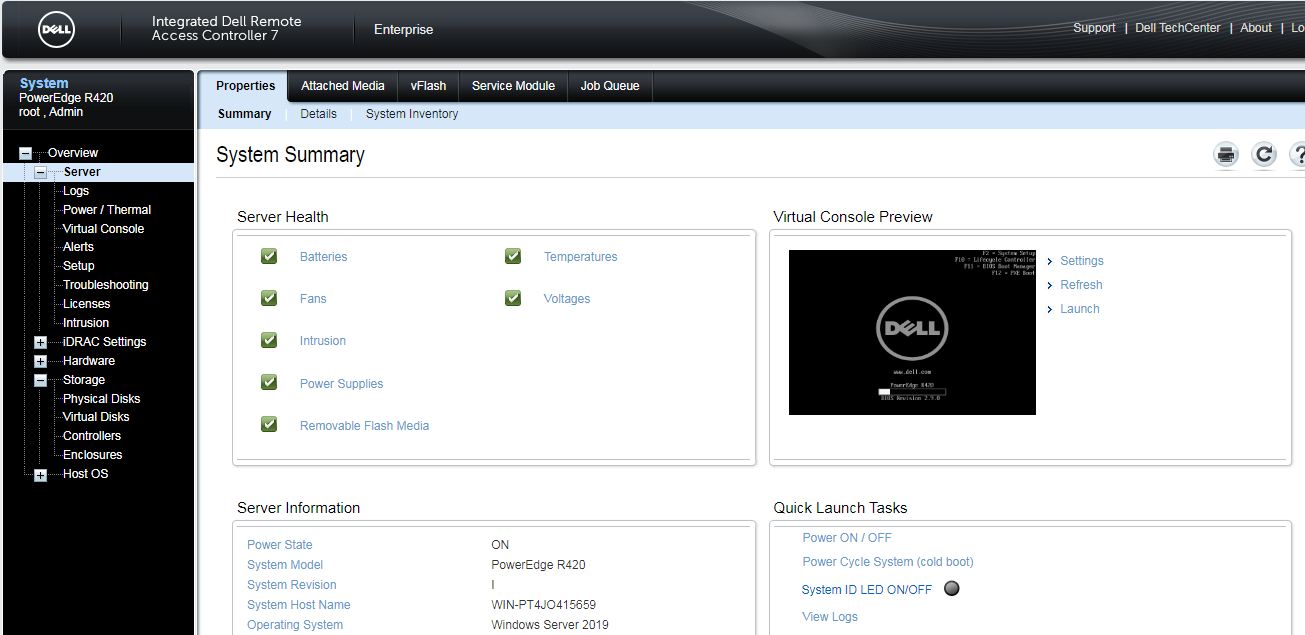Click the Dell logo in the header
Viewport: 1305px width, 635px height.
[55, 29]
